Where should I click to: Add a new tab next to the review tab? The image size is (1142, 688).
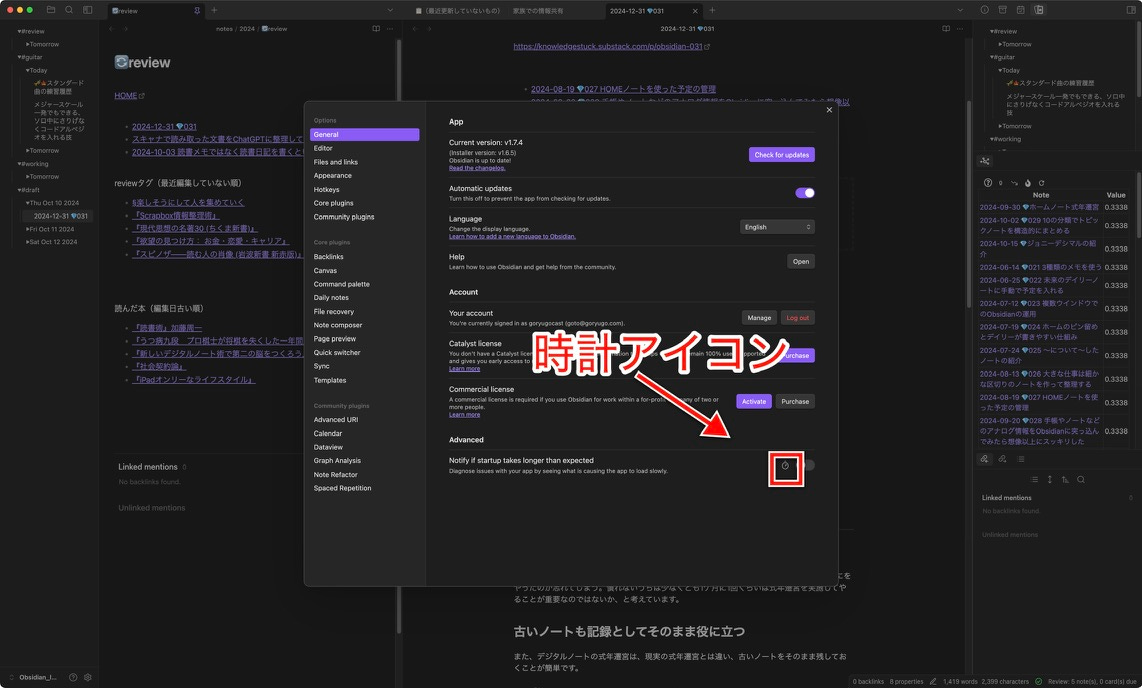[214, 10]
